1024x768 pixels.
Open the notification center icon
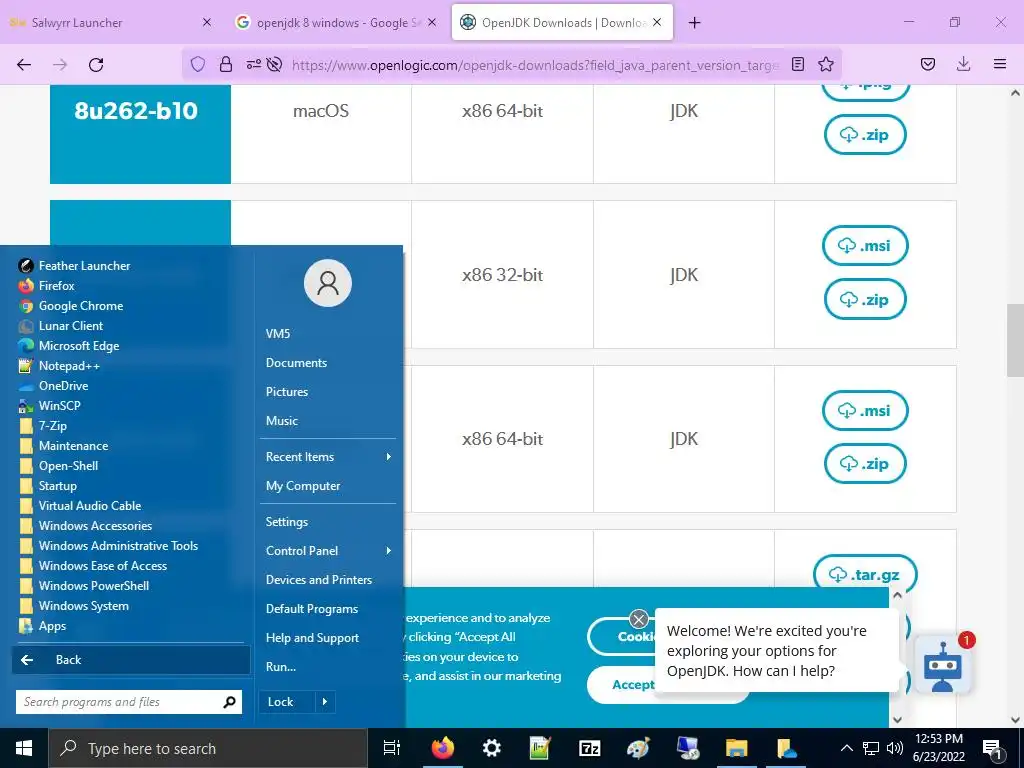[993, 748]
